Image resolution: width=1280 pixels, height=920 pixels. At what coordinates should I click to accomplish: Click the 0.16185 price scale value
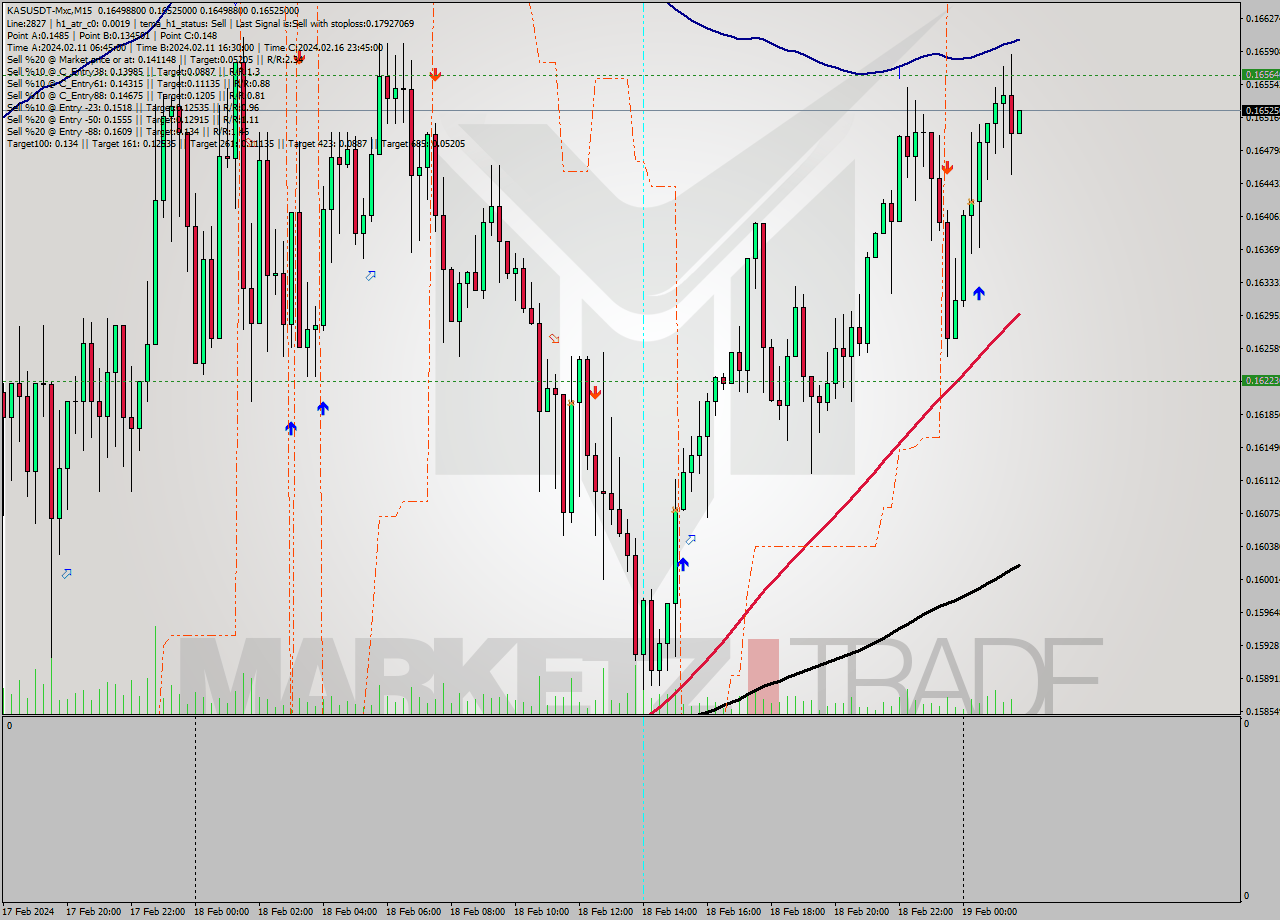coord(1262,414)
